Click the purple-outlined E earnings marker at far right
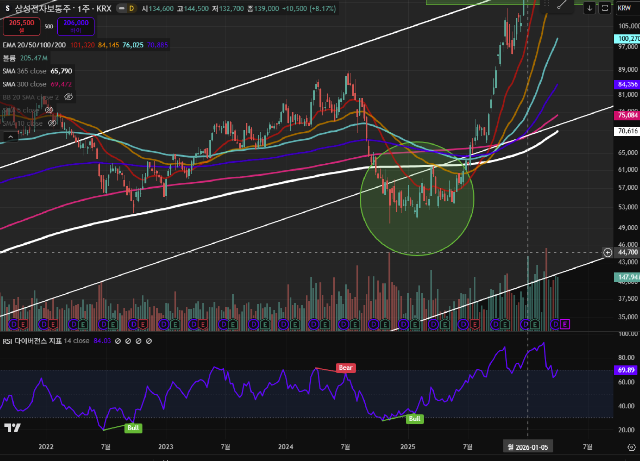Viewport: 640px width, 461px height. point(565,324)
